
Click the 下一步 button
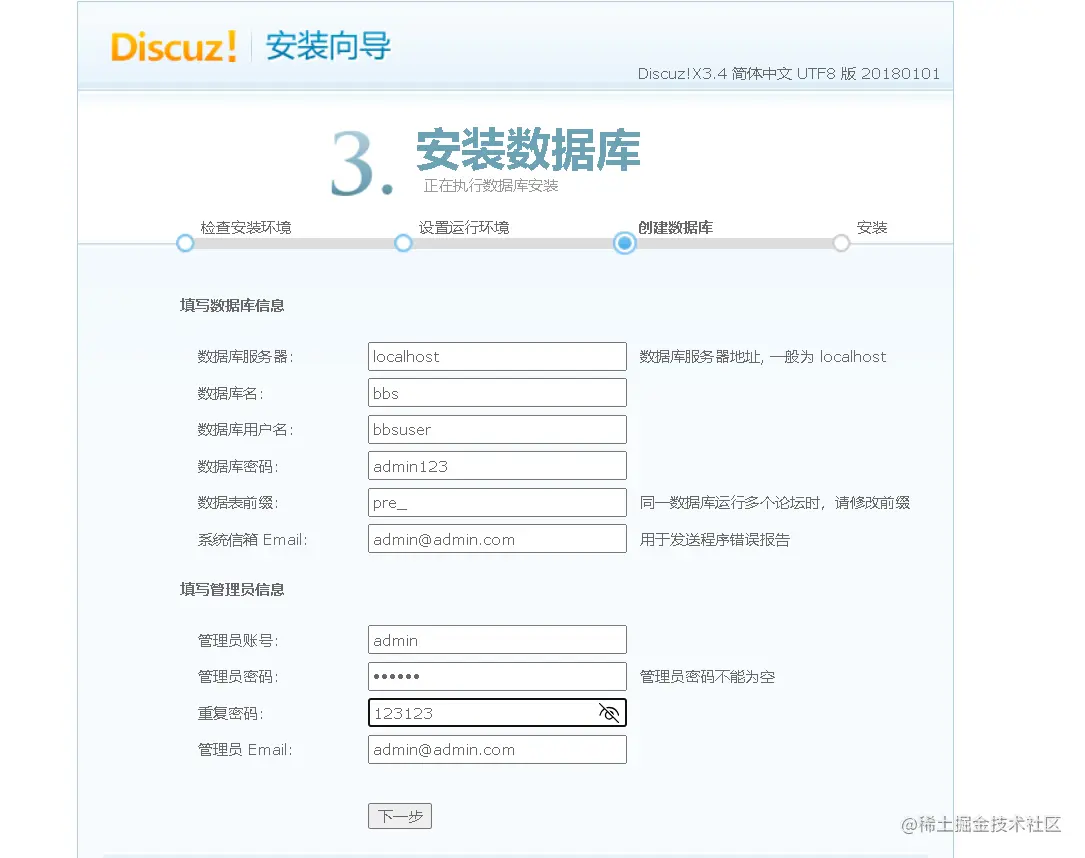pyautogui.click(x=400, y=816)
